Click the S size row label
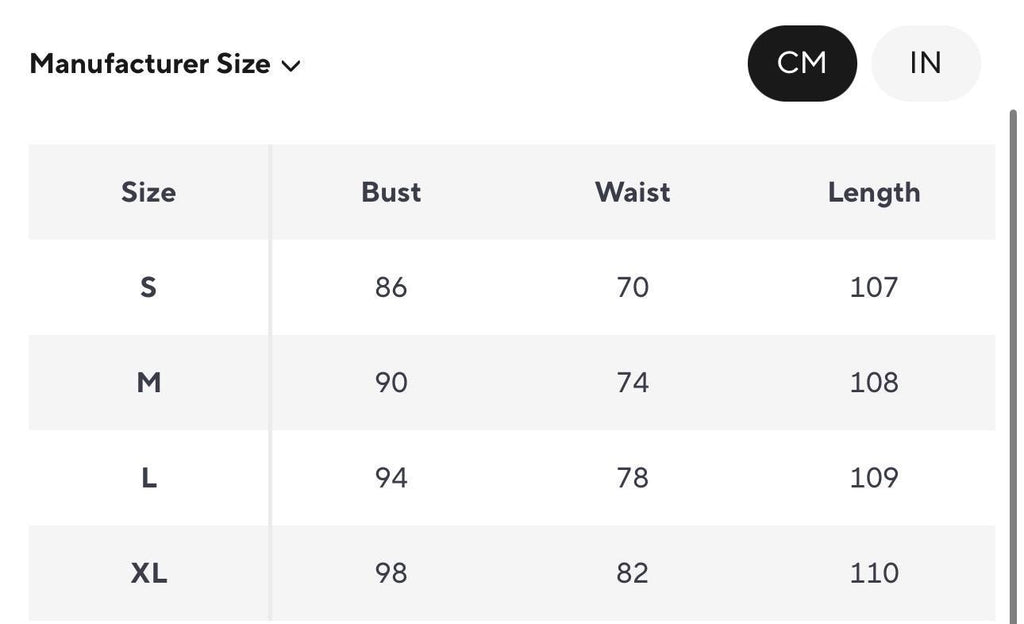1024x624 pixels. coord(148,287)
